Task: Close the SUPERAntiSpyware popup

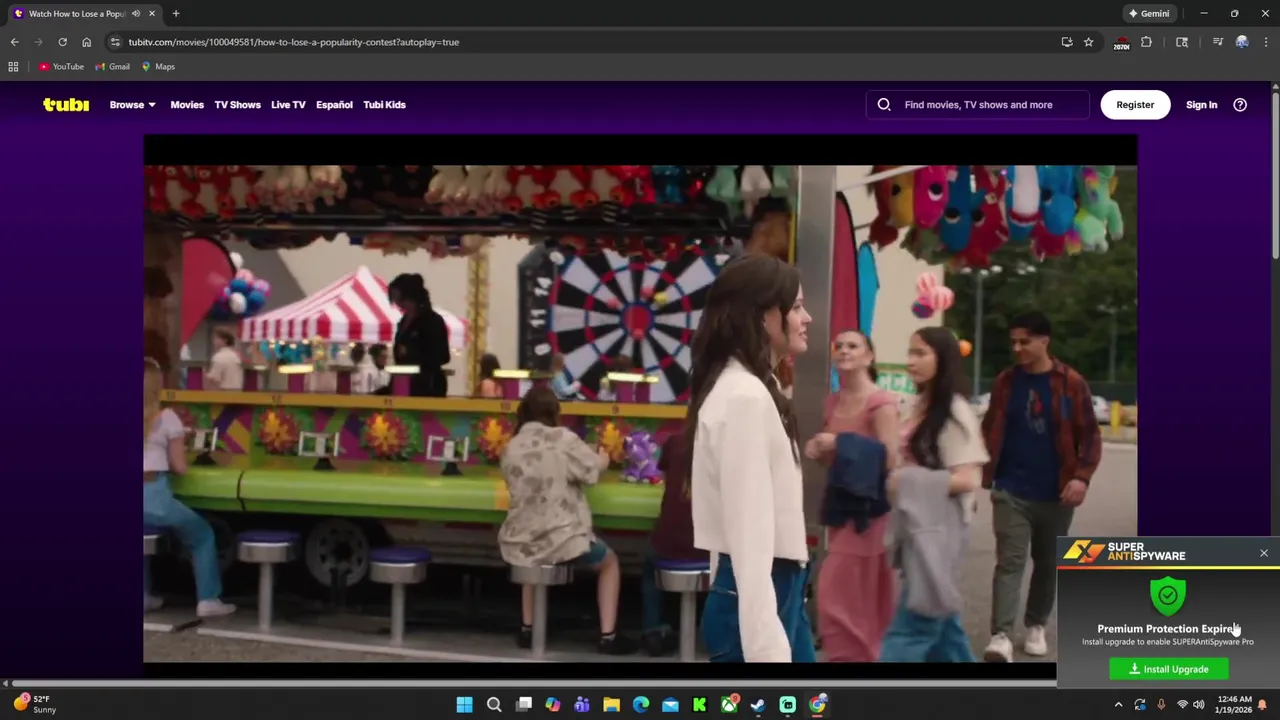Action: 1264,553
